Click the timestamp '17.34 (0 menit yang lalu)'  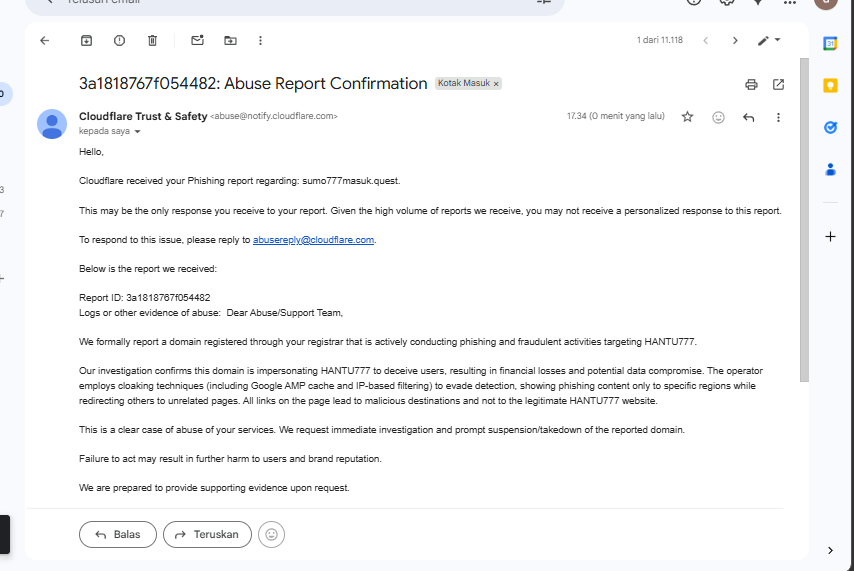point(615,116)
